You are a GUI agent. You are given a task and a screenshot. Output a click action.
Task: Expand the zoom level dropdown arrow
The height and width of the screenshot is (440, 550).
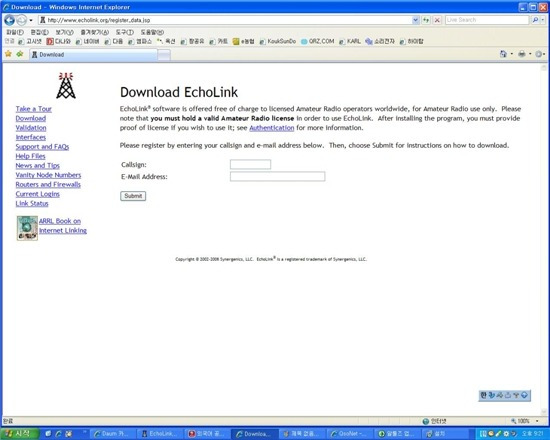(x=537, y=421)
